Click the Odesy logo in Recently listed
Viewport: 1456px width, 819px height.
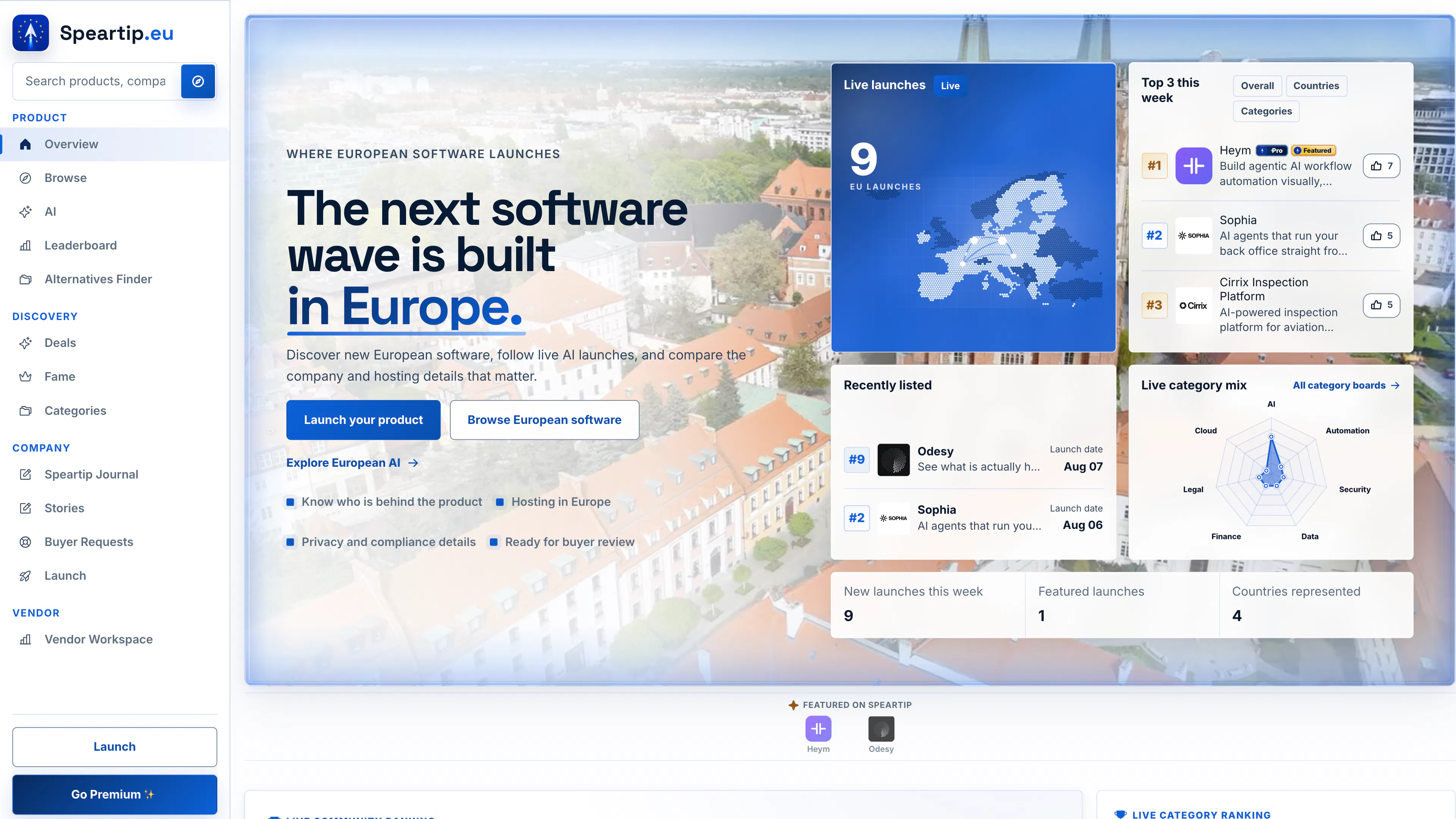coord(894,460)
